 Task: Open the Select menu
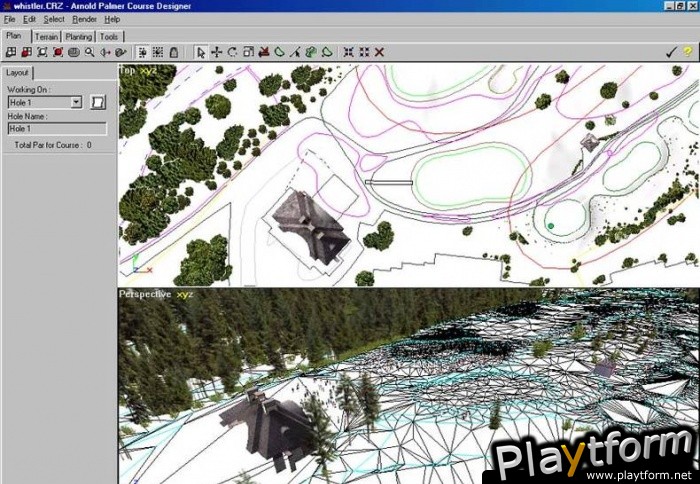[54, 19]
